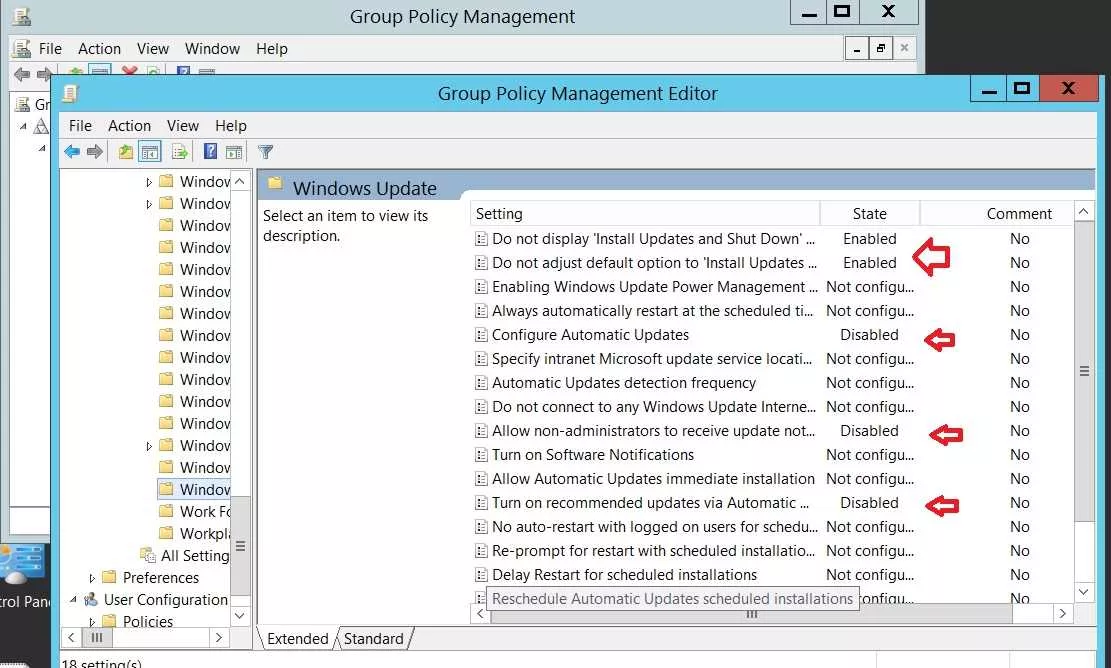Open the Group Policy Management File menu

tap(50, 49)
